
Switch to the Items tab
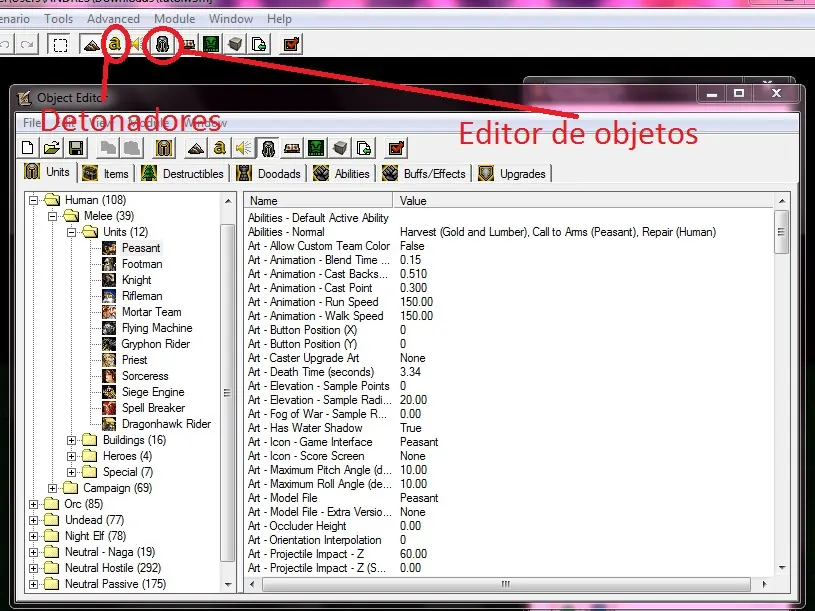tap(106, 174)
